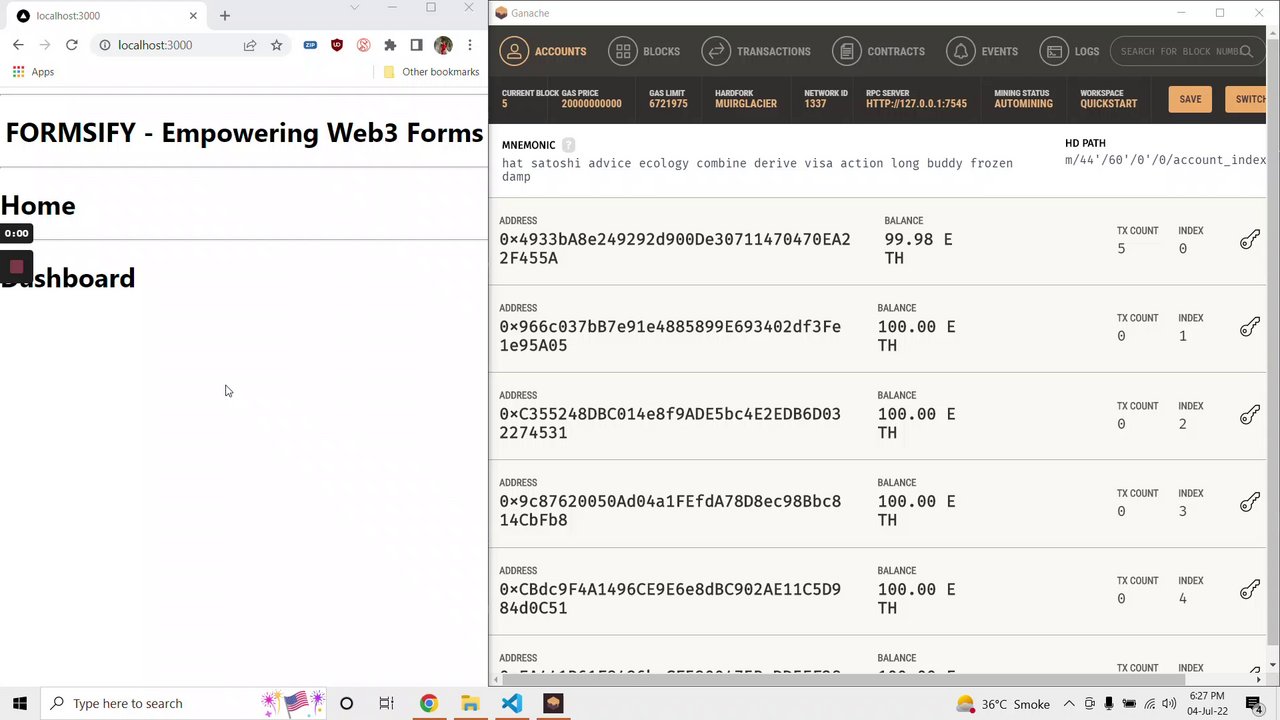The image size is (1280, 720).
Task: Reload the localhost:3000 page
Action: coord(71,45)
